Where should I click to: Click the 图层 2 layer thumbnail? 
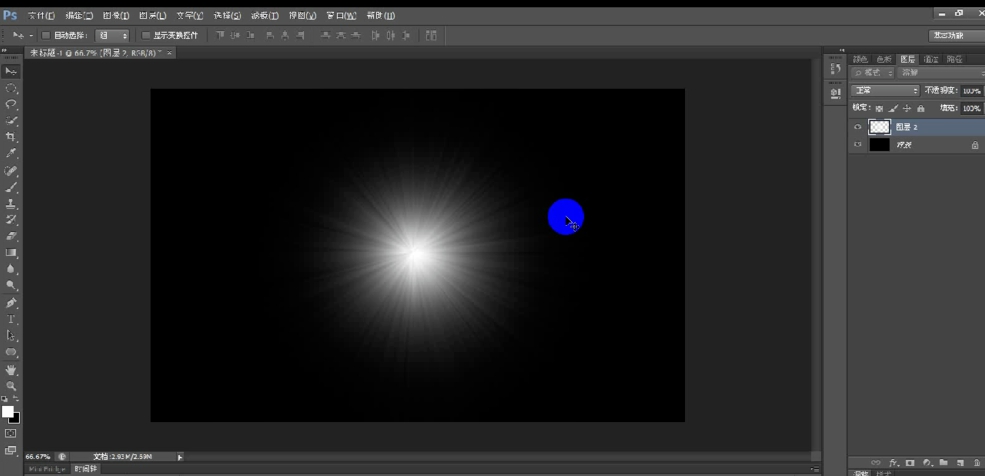pos(879,127)
